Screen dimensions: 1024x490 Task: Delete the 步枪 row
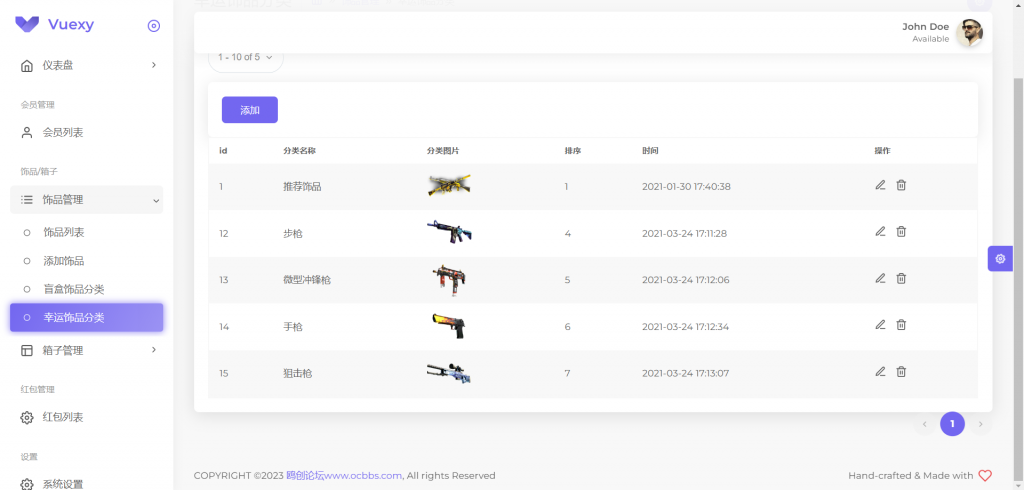901,231
